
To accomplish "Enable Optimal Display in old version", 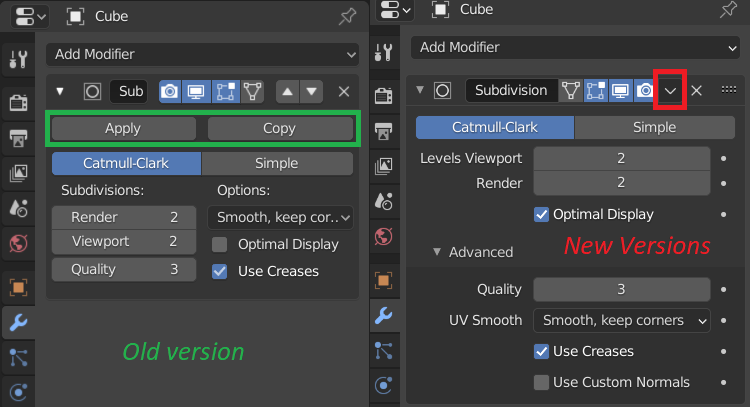I will pyautogui.click(x=220, y=244).
